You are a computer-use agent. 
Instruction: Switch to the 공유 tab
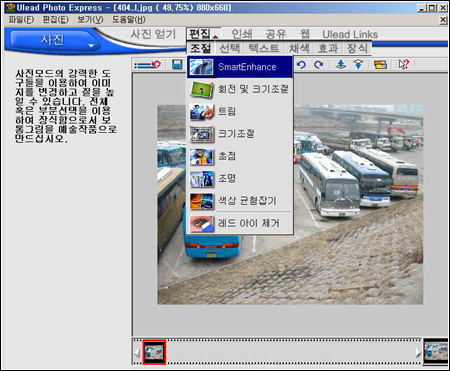[276, 34]
